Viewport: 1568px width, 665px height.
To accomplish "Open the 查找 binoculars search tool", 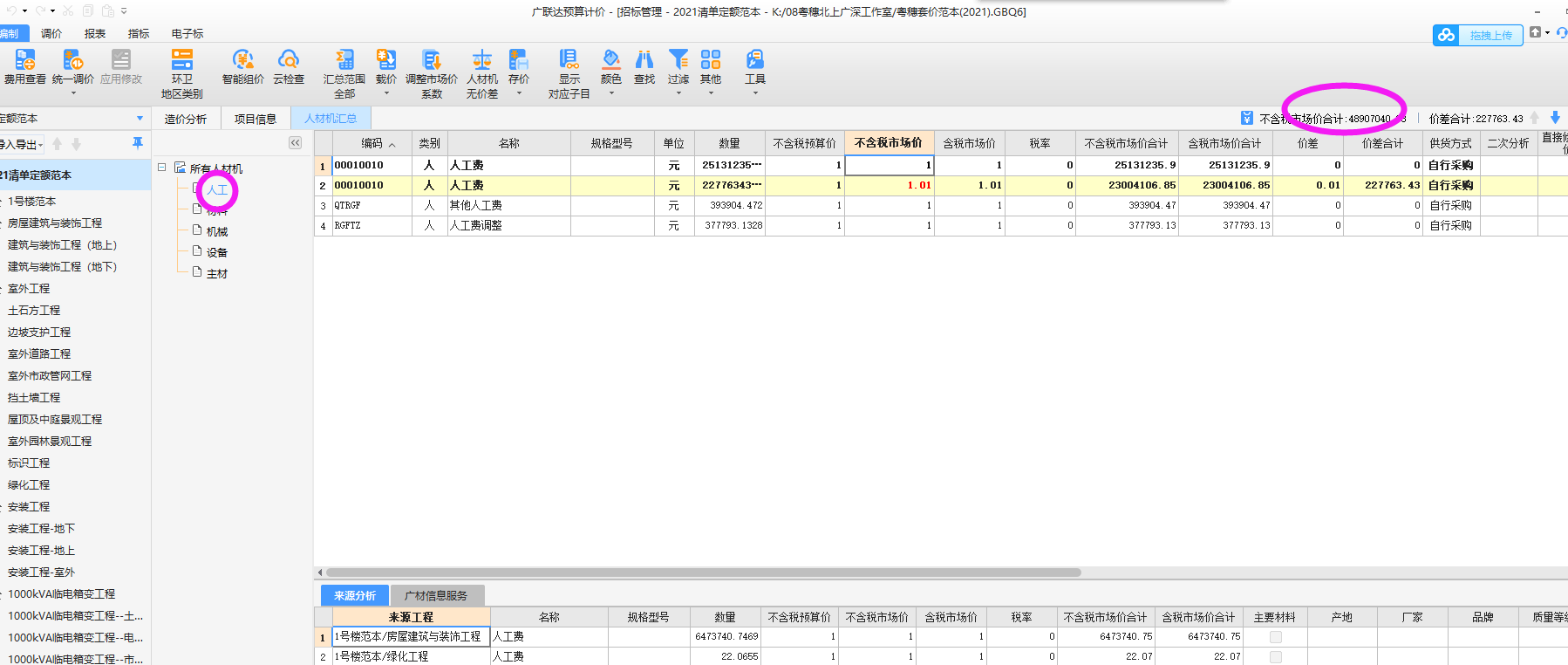I will click(644, 68).
